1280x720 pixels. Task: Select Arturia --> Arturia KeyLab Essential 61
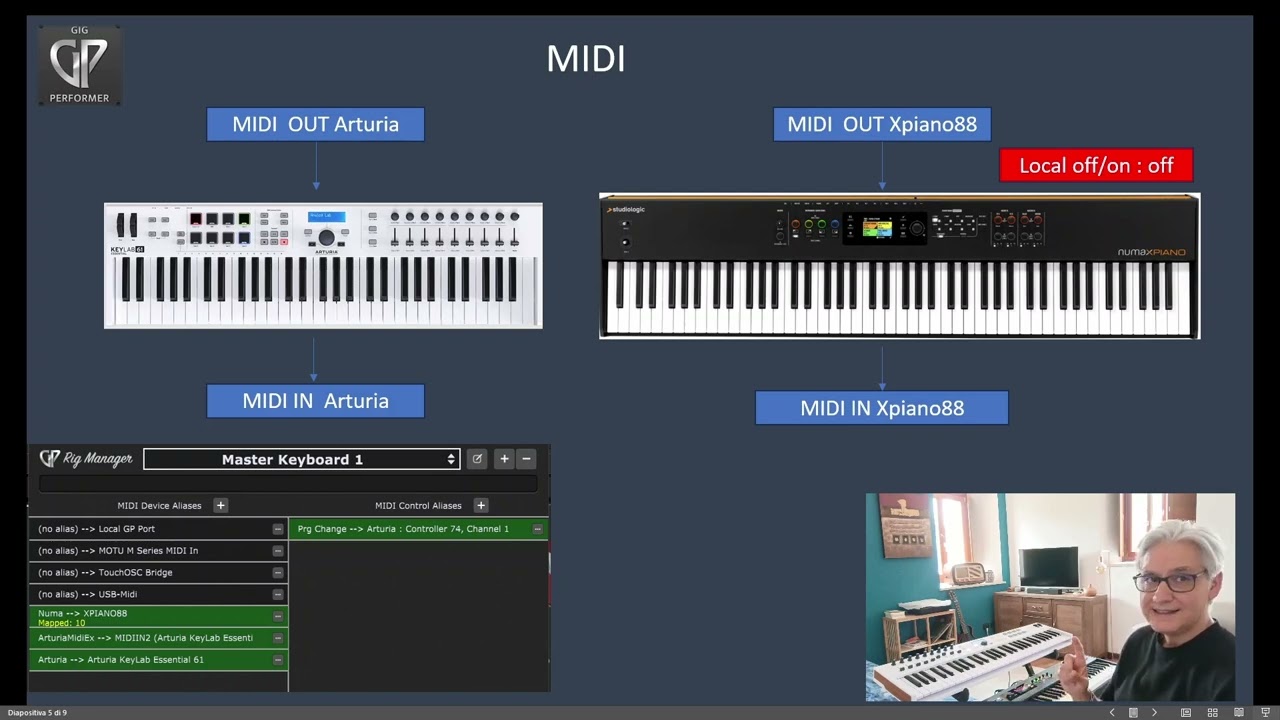coord(159,660)
